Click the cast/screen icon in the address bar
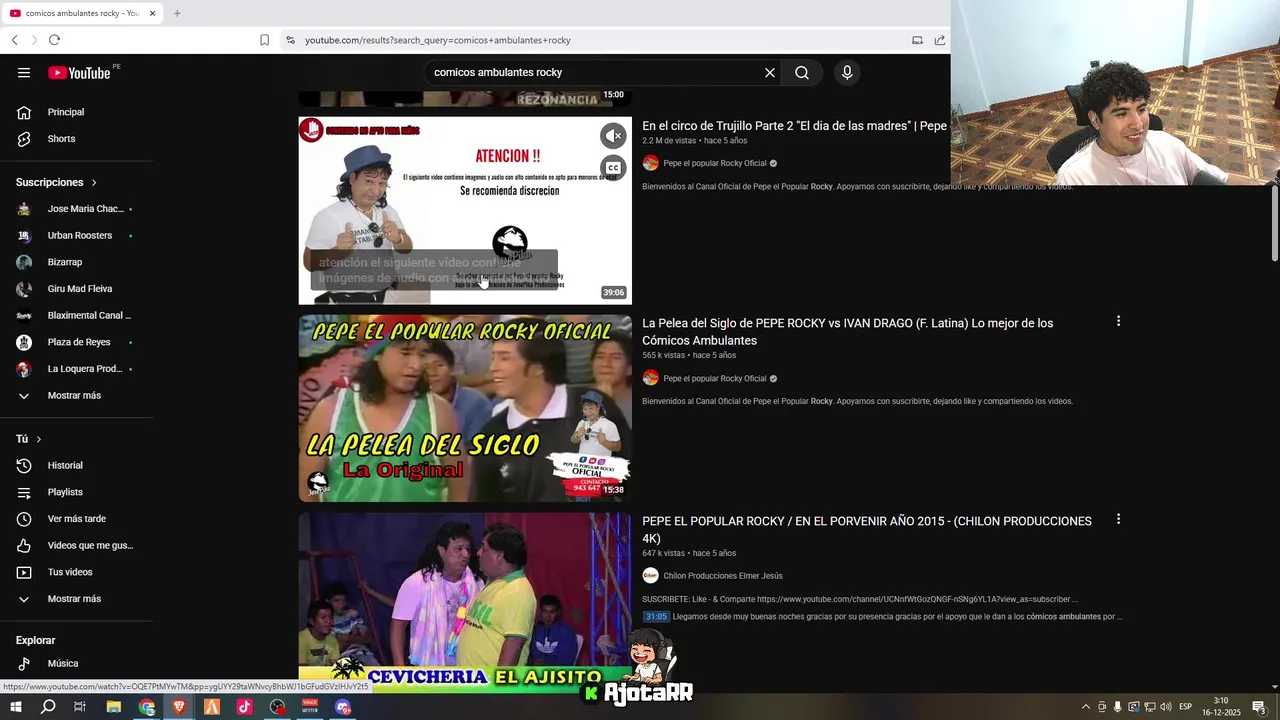Image resolution: width=1280 pixels, height=720 pixels. pos(917,40)
